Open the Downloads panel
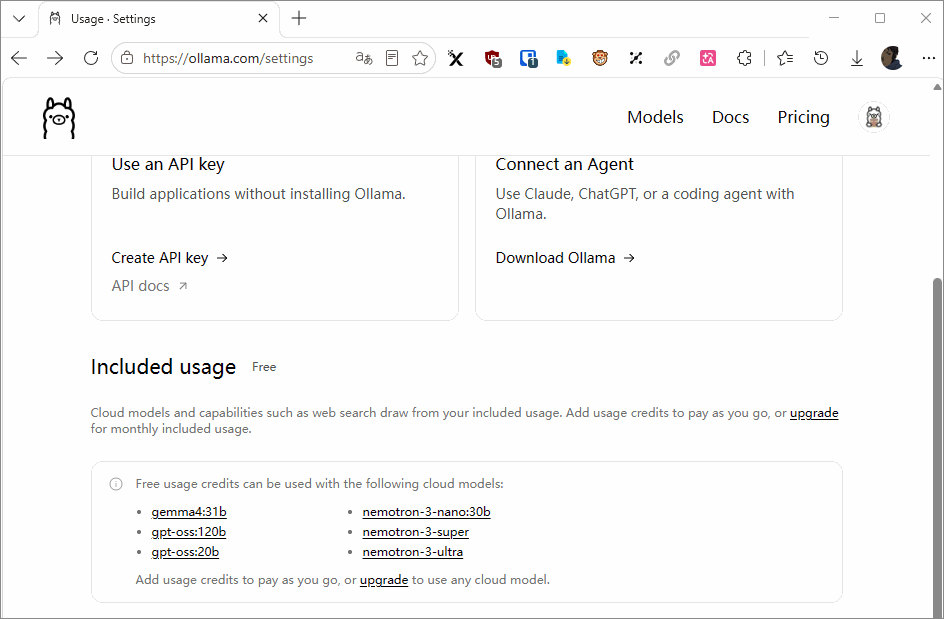944x619 pixels. pos(857,58)
